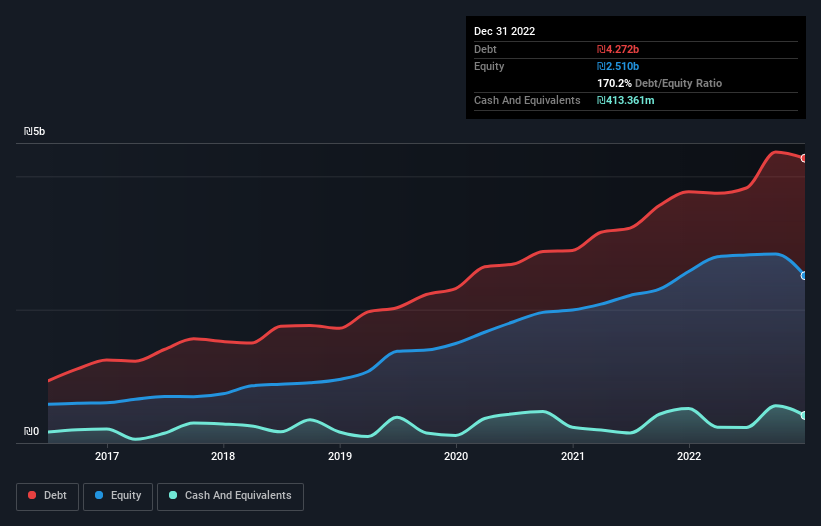The height and width of the screenshot is (526, 821).
Task: Click the 2020 x-axis label
Action: pyautogui.click(x=456, y=456)
